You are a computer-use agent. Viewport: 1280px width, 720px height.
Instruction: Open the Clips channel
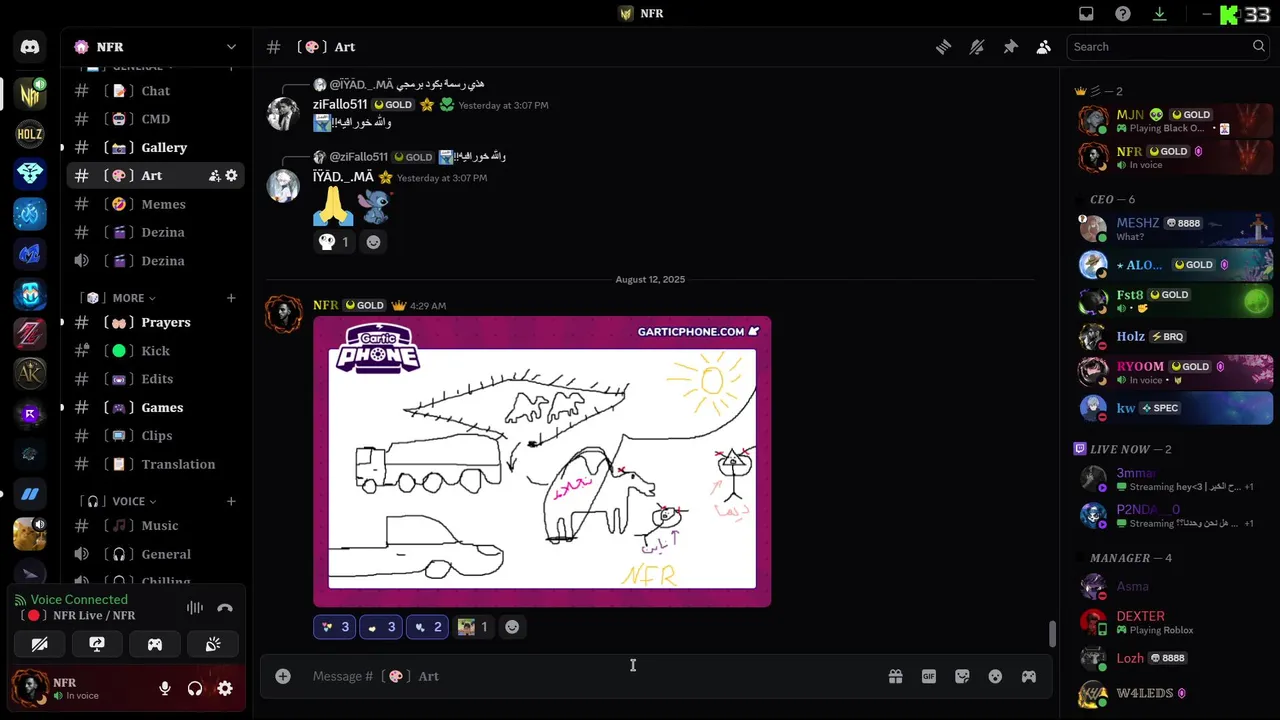155,436
